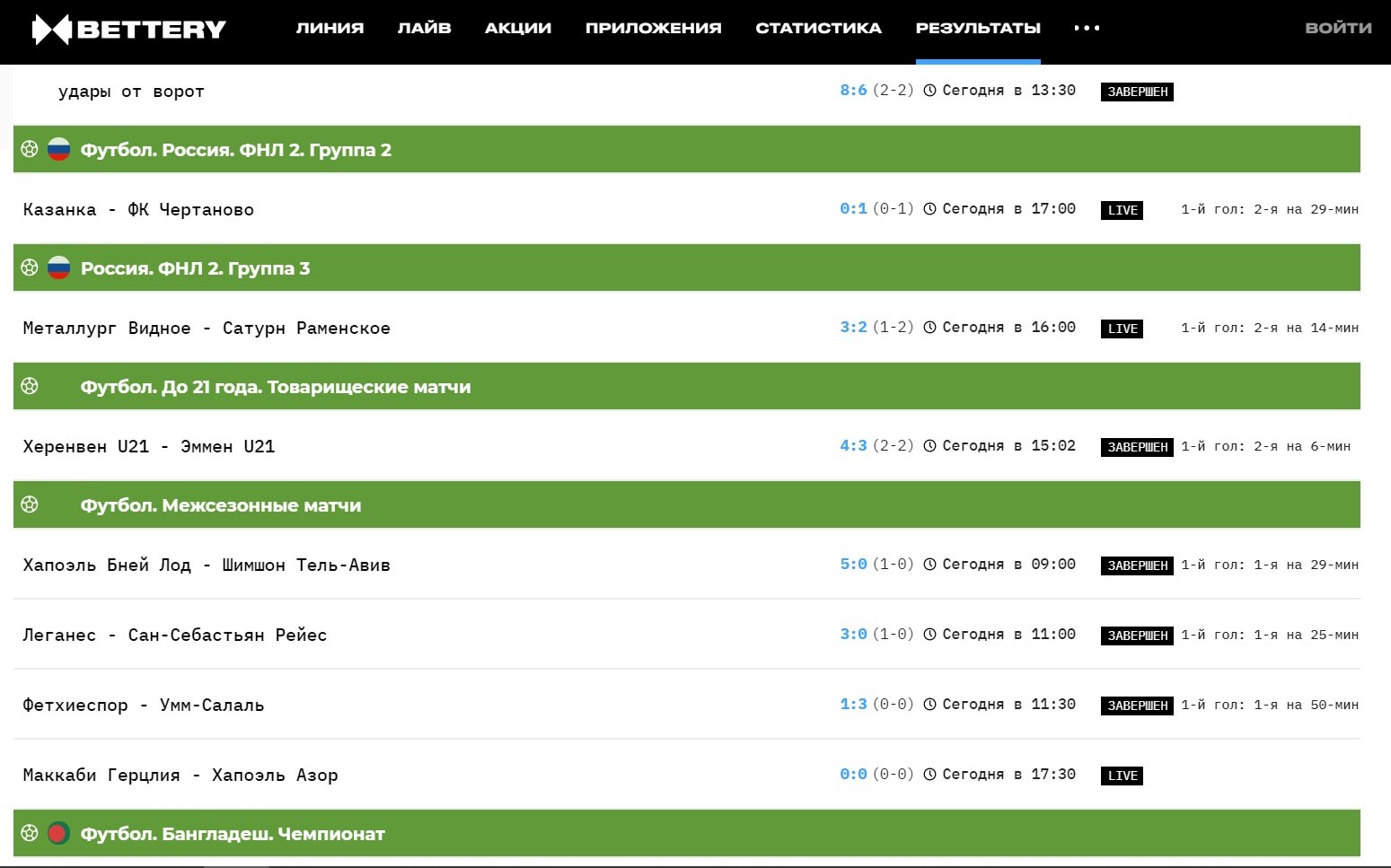This screenshot has height=868, width=1391.
Task: Click ЗАВЕРШЕН badge for Херенвен U21 match
Action: pyautogui.click(x=1137, y=447)
